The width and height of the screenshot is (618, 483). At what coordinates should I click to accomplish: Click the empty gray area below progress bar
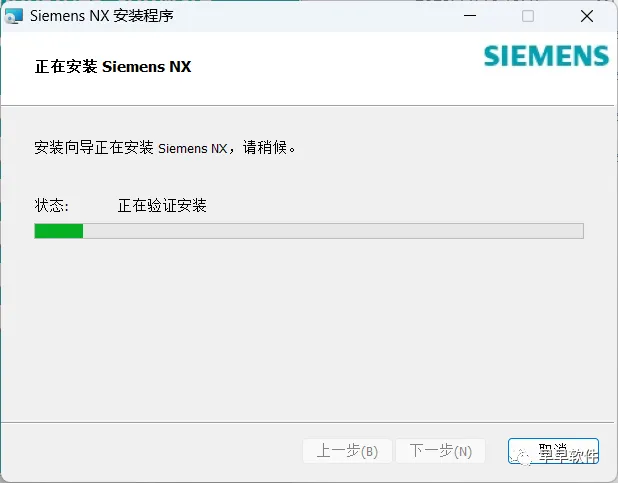[x=307, y=329]
